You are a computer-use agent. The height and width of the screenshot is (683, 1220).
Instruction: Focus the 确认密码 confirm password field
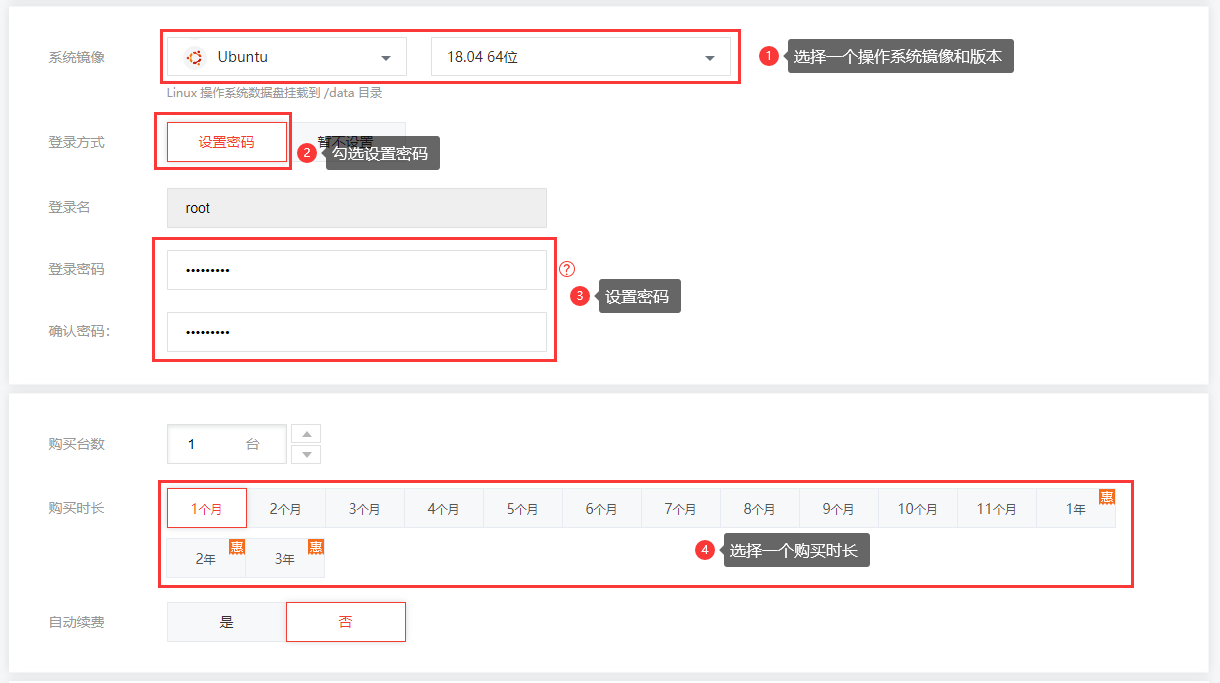pos(356,332)
